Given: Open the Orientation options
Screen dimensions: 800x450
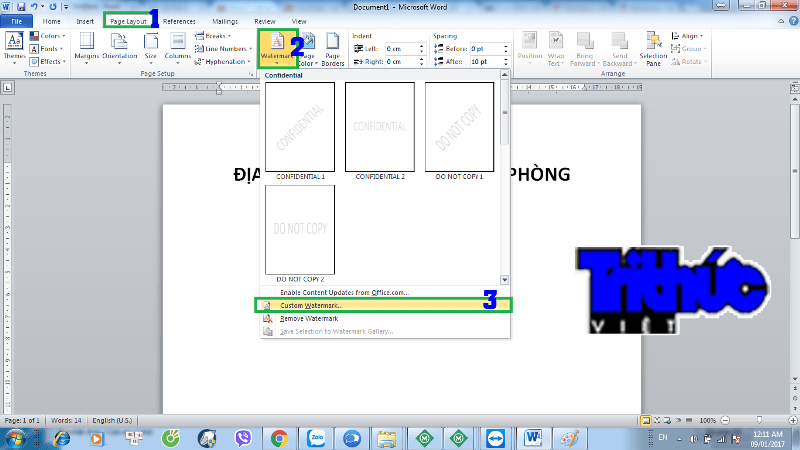Looking at the screenshot, I should (119, 48).
